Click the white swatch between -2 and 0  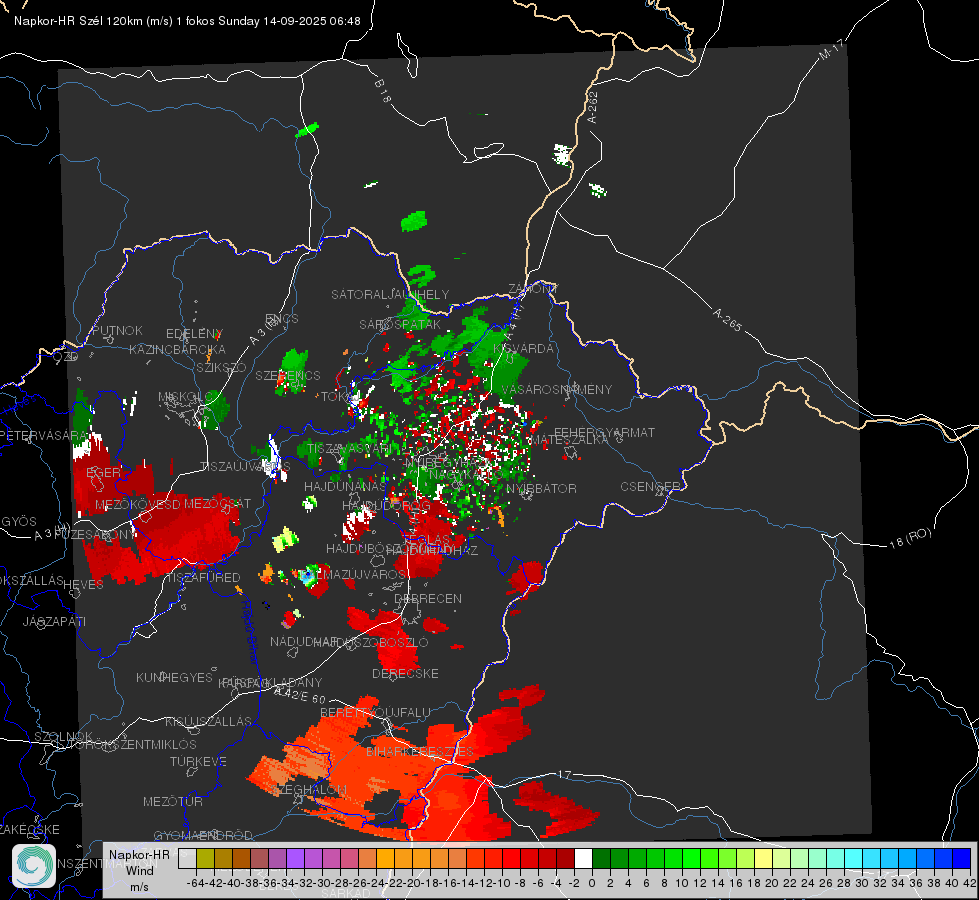pos(583,859)
